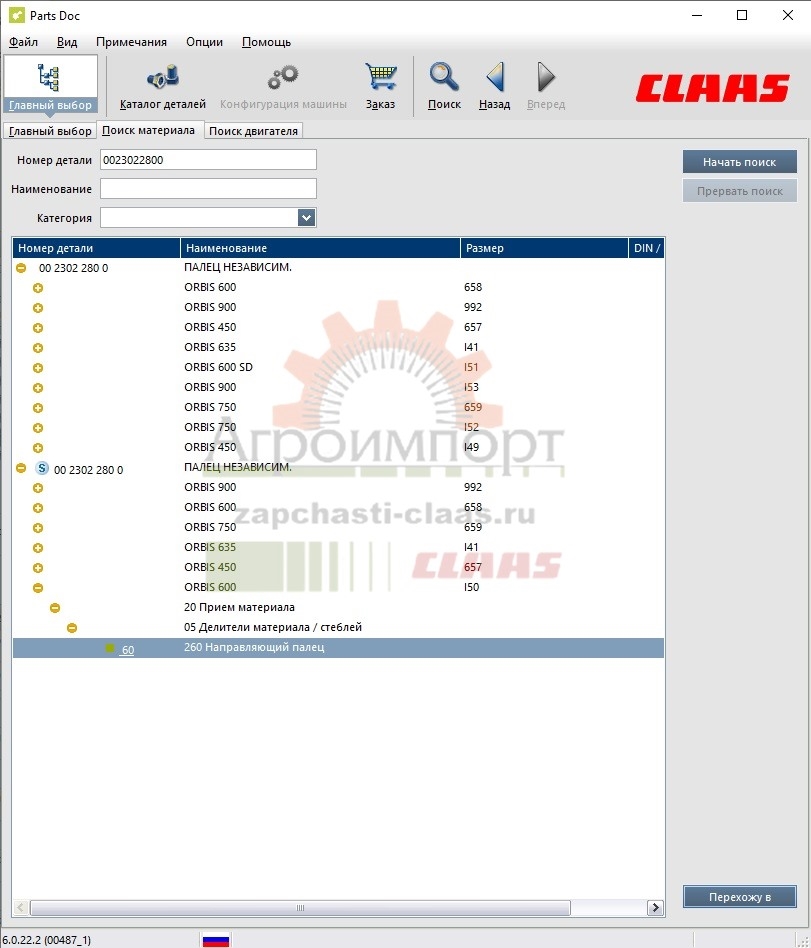
Task: Click the Russian flag in the status bar
Action: [x=216, y=940]
